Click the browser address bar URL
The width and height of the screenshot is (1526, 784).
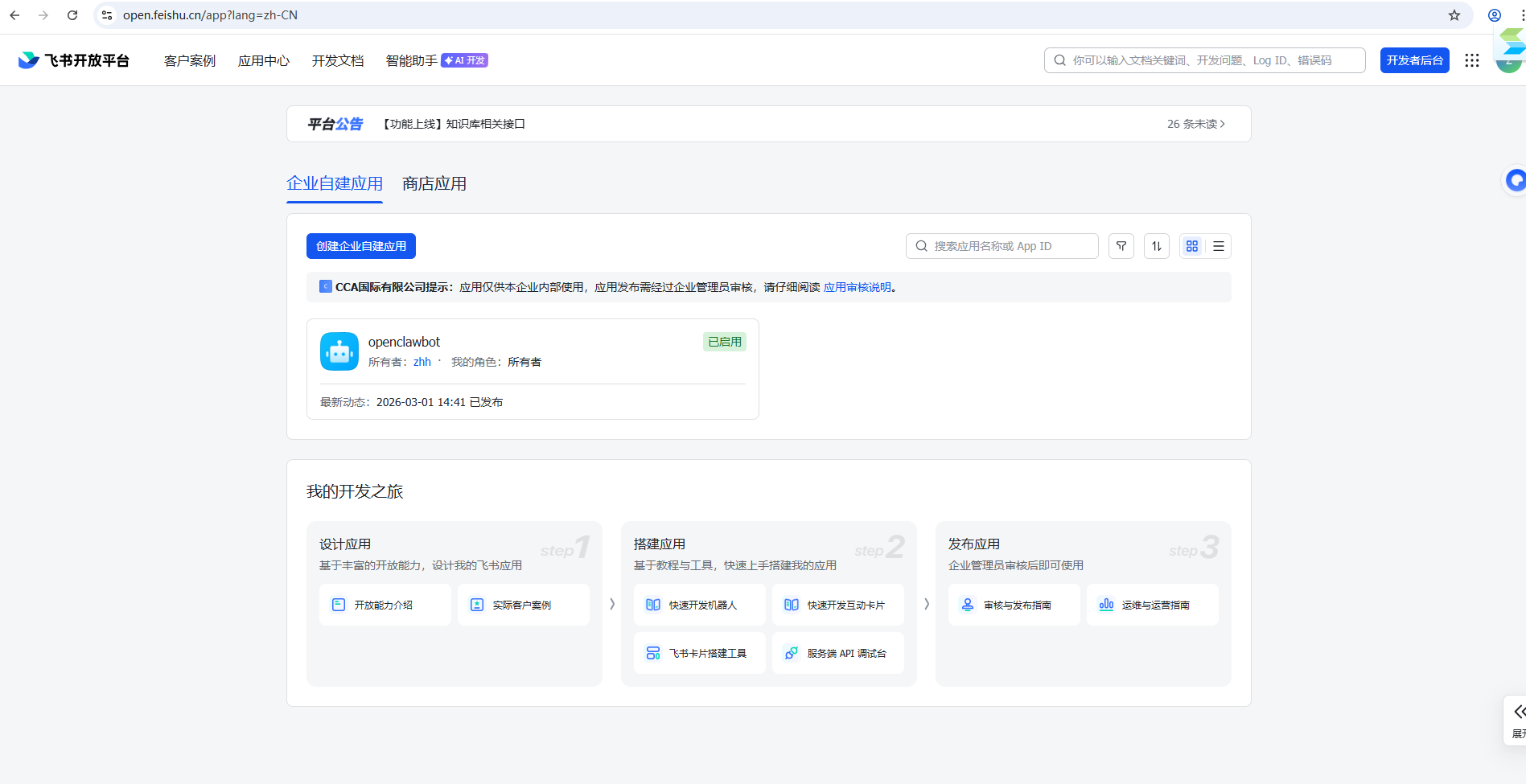(x=210, y=15)
